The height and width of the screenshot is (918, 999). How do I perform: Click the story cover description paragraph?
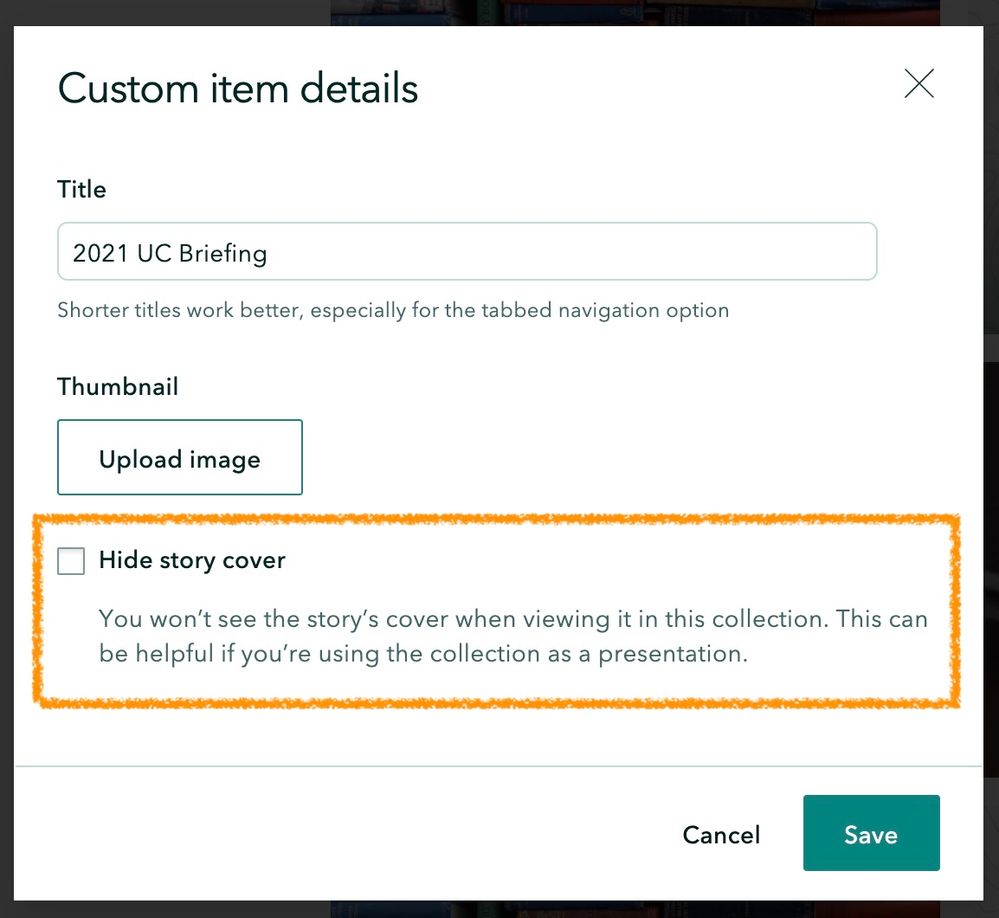pos(513,637)
